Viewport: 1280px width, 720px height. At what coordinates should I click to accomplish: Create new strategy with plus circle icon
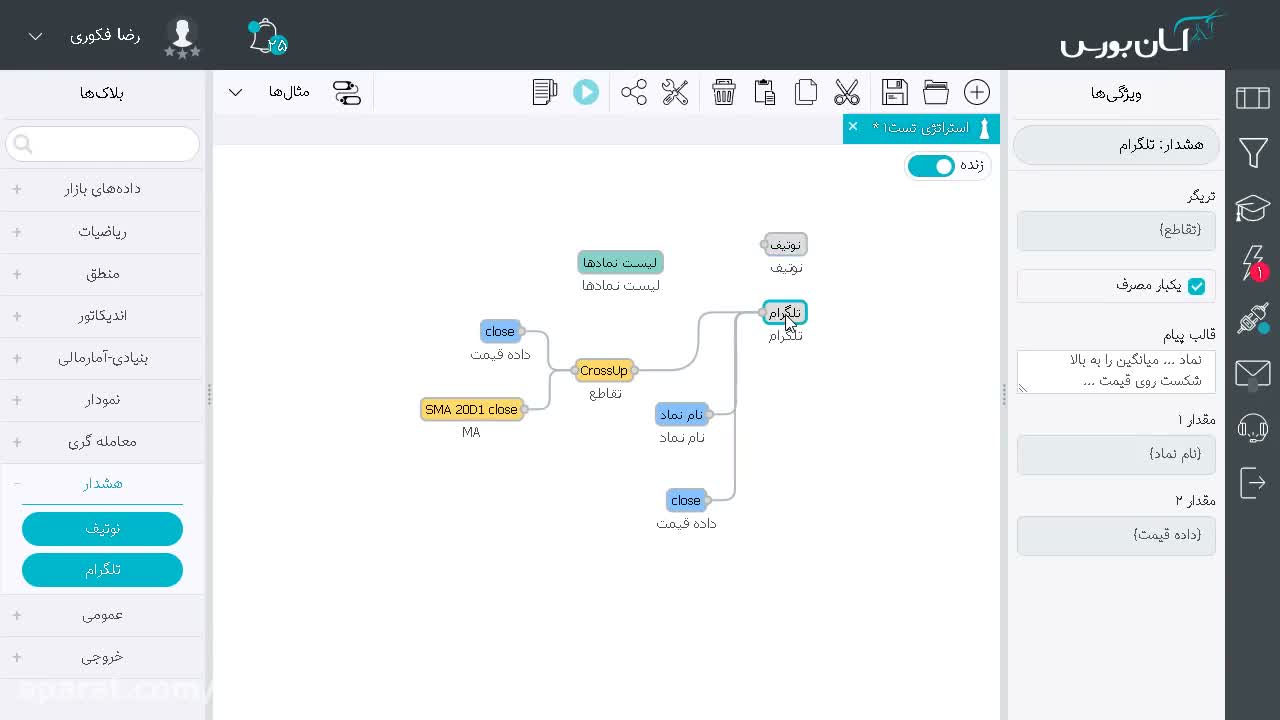[977, 92]
